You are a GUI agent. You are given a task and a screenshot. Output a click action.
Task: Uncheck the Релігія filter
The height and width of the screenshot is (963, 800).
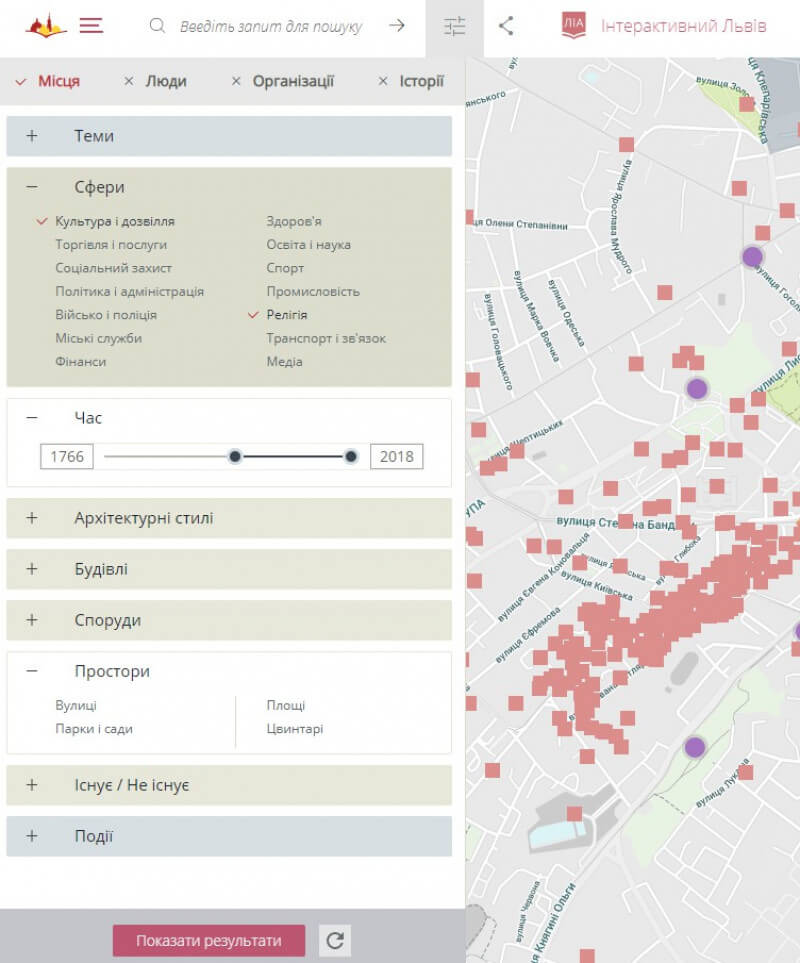[286, 315]
